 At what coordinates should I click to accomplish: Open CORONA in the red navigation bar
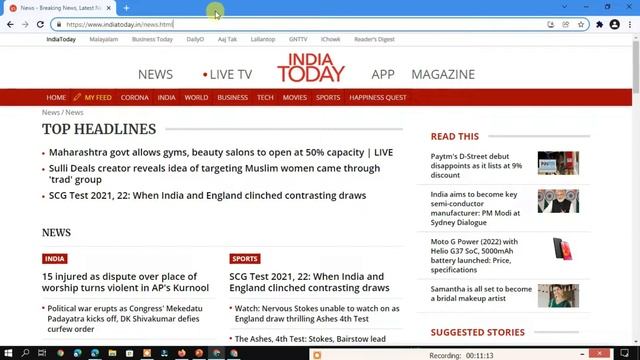click(x=135, y=98)
